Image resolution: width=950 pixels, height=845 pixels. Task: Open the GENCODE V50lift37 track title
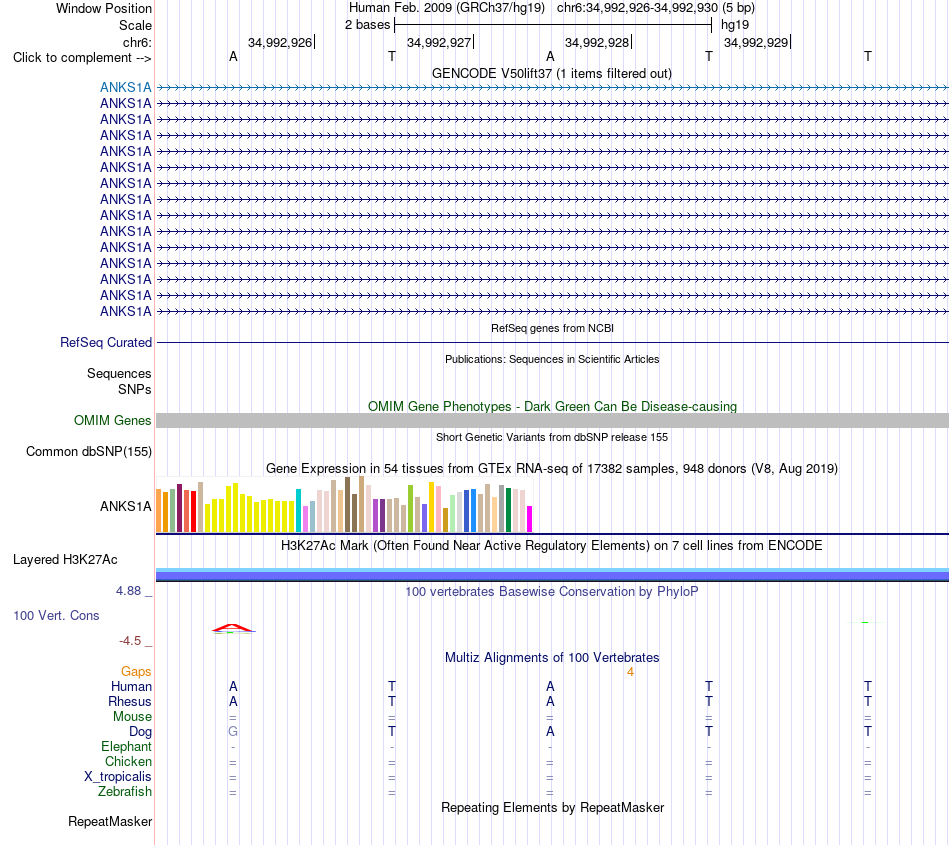(x=551, y=73)
